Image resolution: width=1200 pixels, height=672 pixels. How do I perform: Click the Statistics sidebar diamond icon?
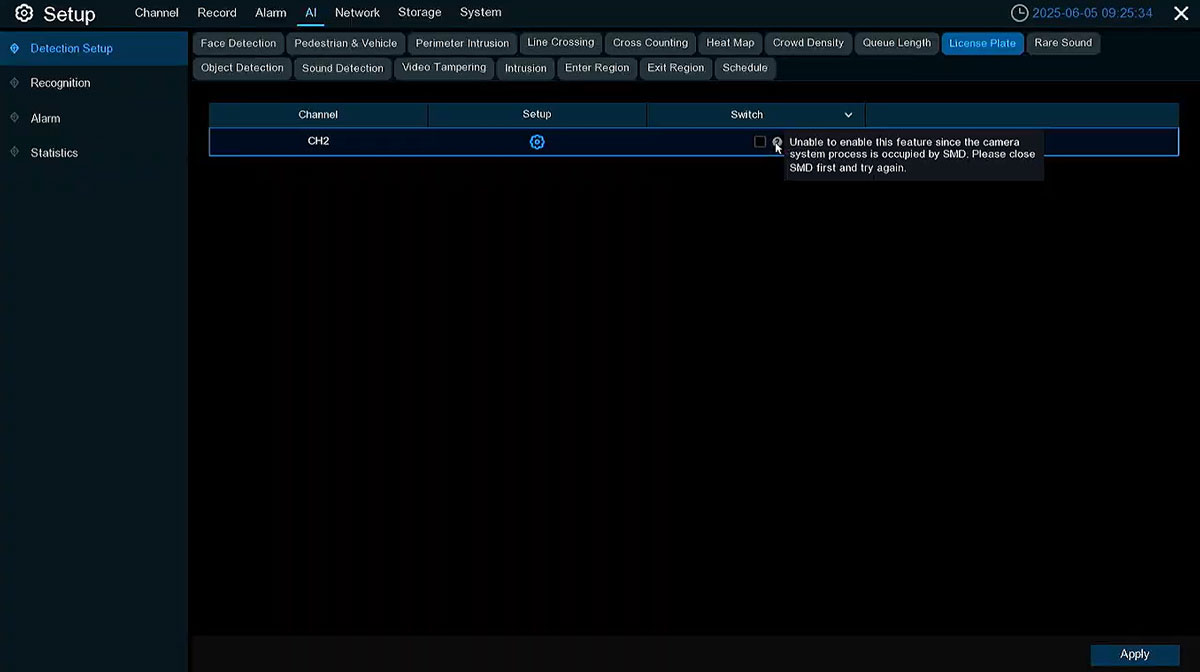pyautogui.click(x=15, y=153)
